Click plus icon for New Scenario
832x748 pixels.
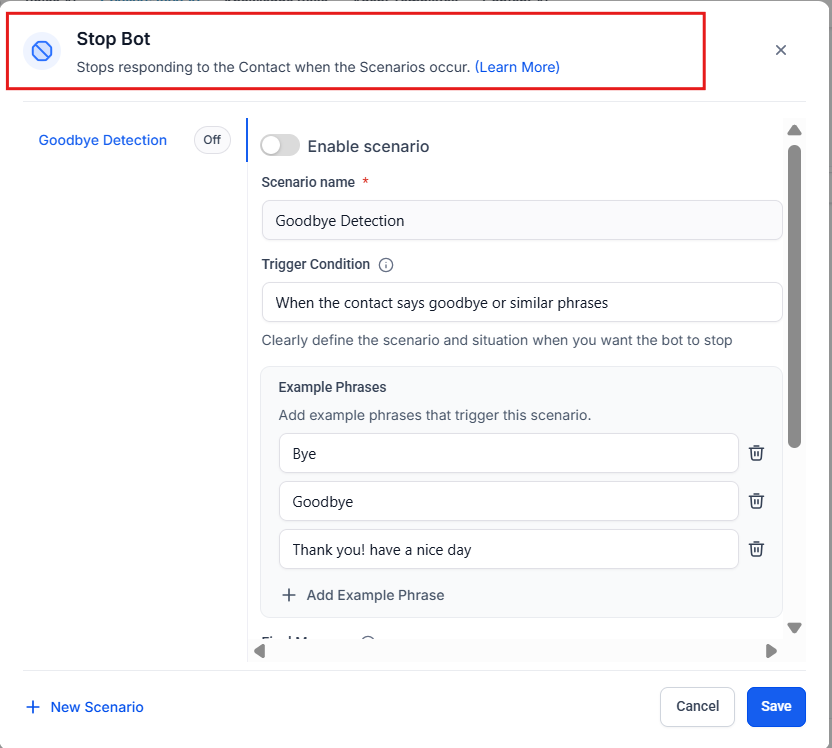[33, 707]
